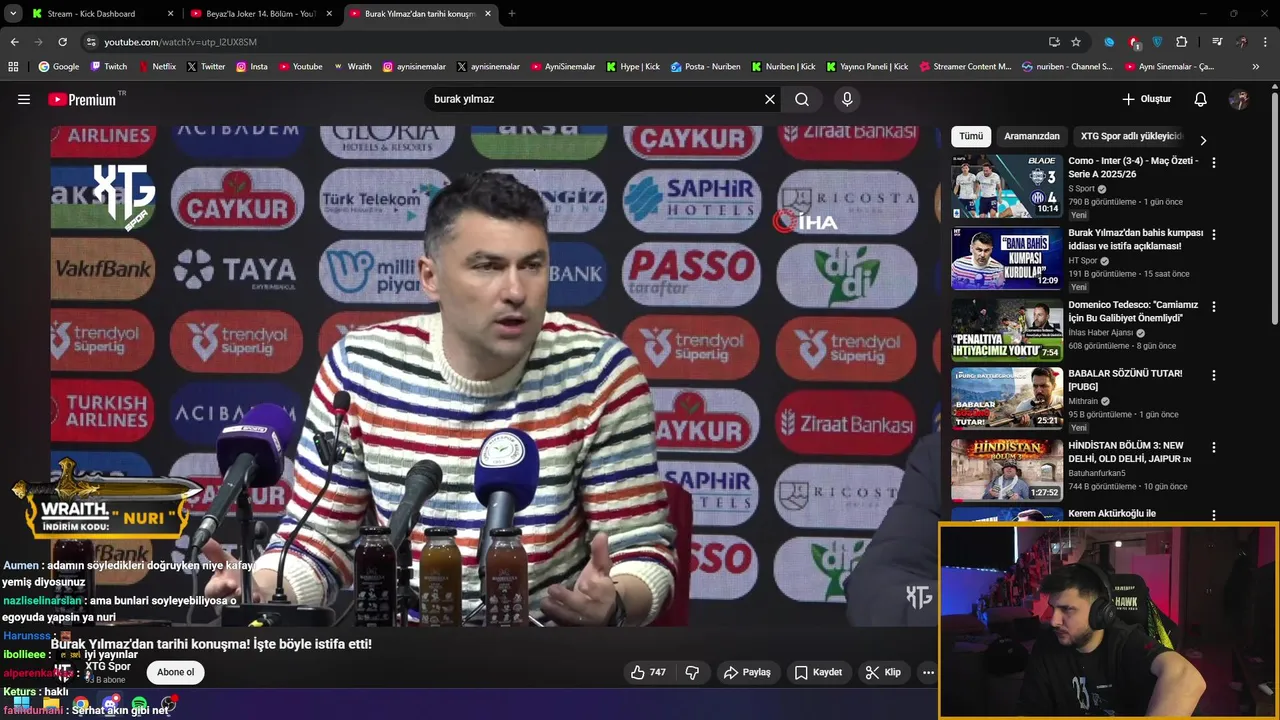Screen dimensions: 1280x720
Task: Open the apps grid in bookmarks bar
Action: (x=13, y=67)
